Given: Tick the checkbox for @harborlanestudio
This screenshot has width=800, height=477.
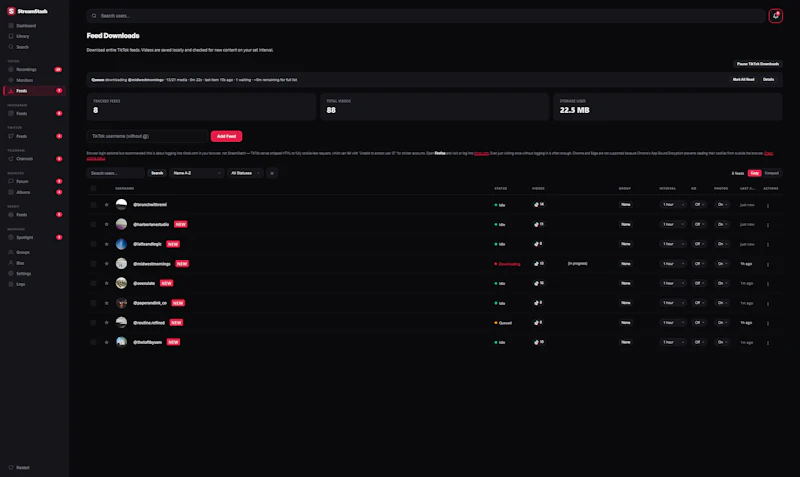Looking at the screenshot, I should coord(93,224).
